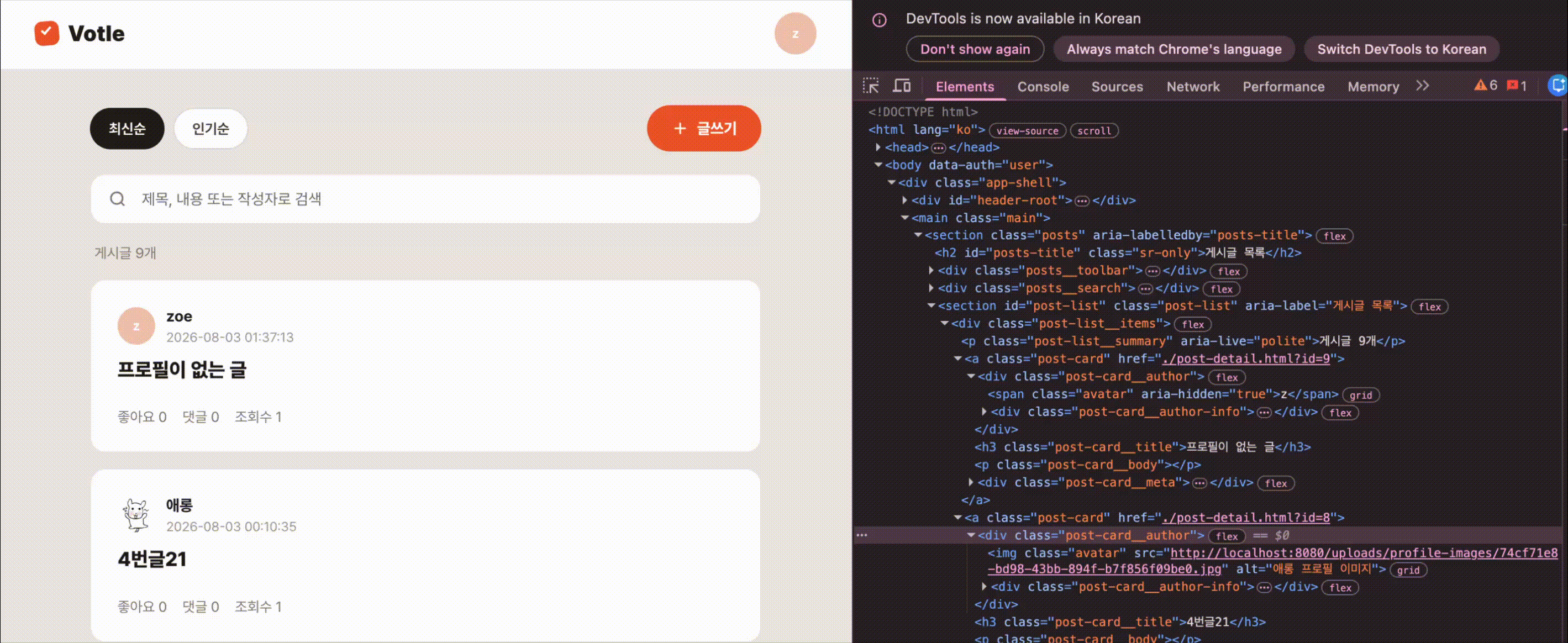Toggle the device toolbar icon
1568x643 pixels.
[902, 86]
